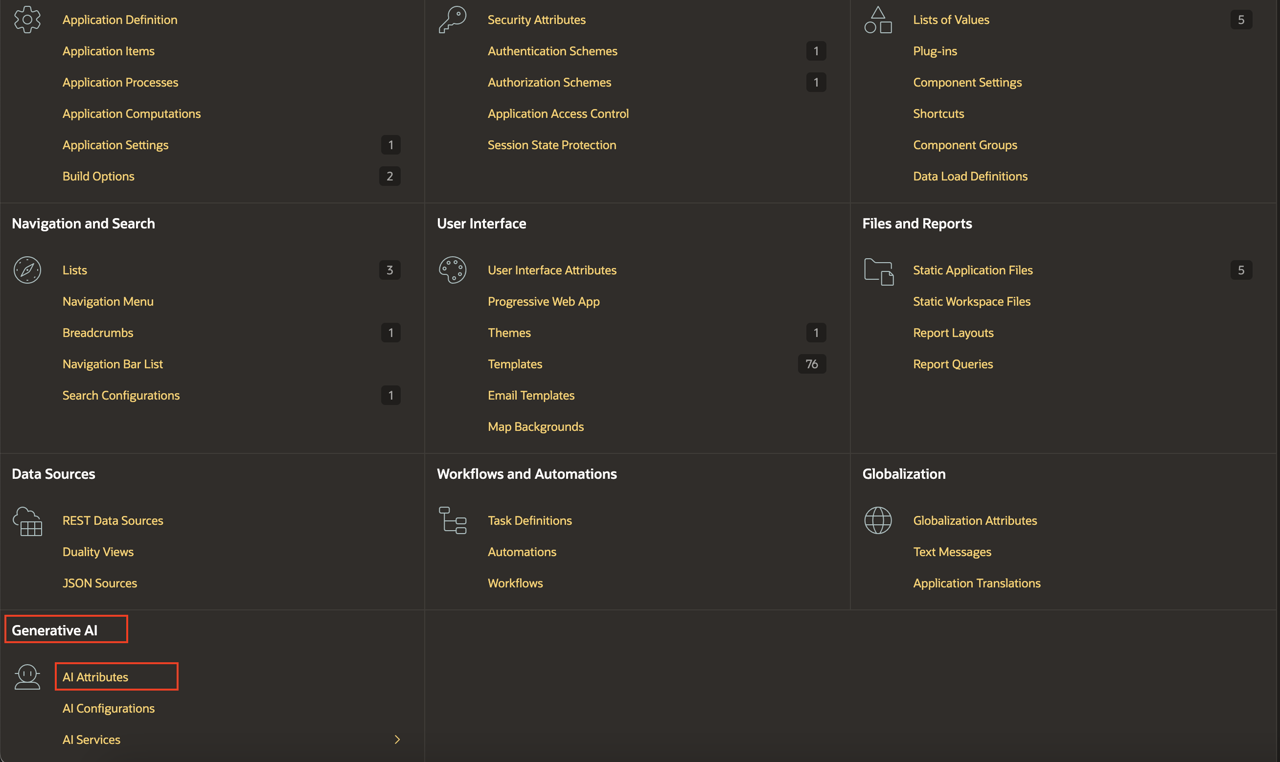Open REST Data Sources
Viewport: 1280px width, 762px height.
(x=112, y=520)
